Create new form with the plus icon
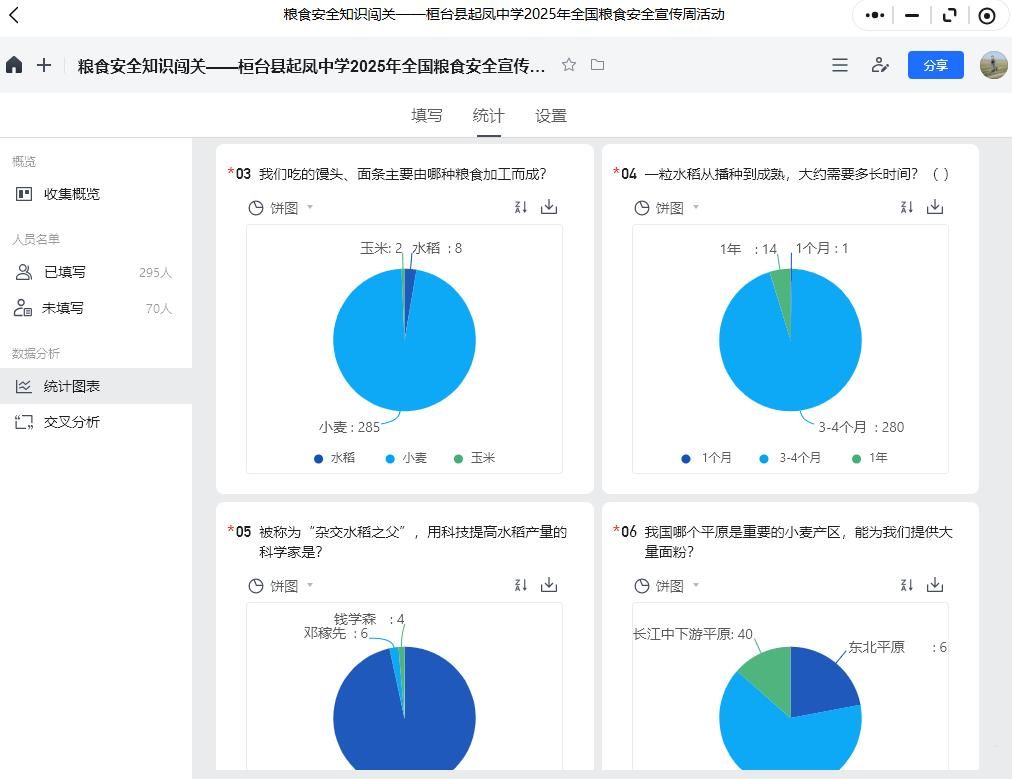 (43, 65)
